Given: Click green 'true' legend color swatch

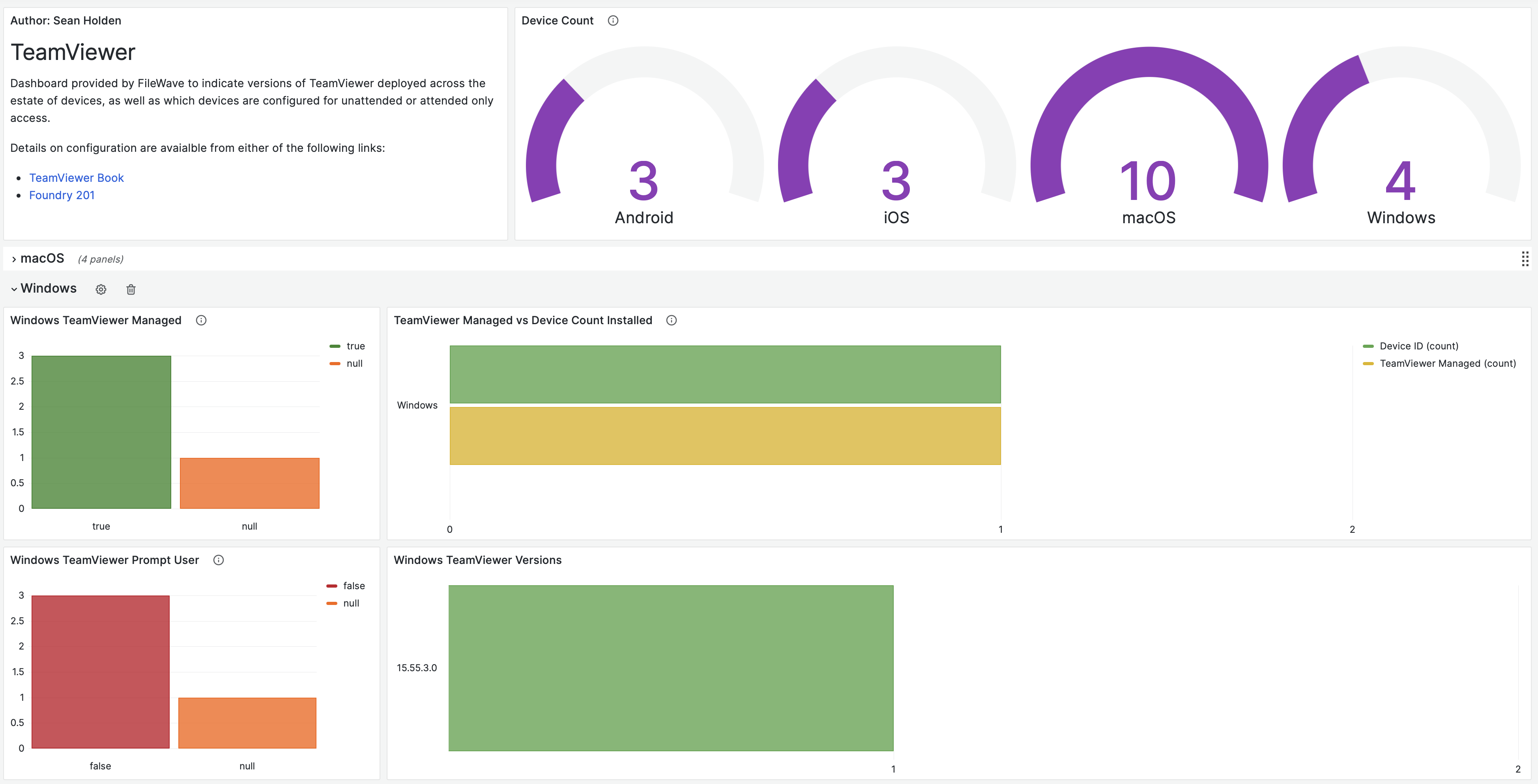Looking at the screenshot, I should click(x=335, y=346).
